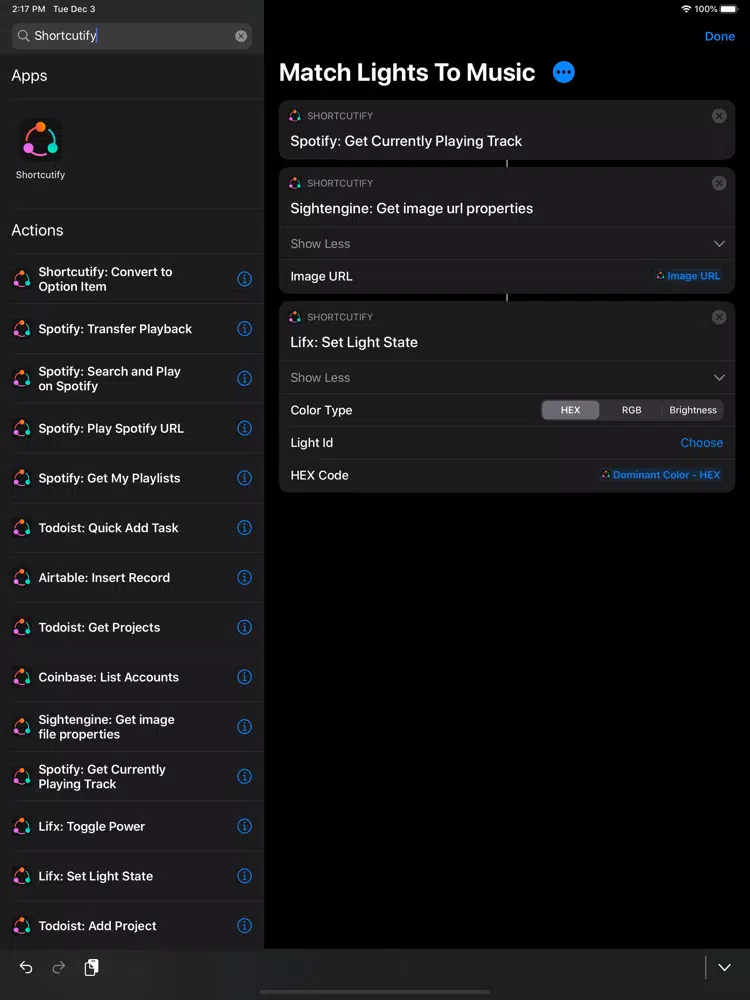Viewport: 750px width, 1000px height.
Task: Tap the battery indicator in status bar
Action: [728, 9]
